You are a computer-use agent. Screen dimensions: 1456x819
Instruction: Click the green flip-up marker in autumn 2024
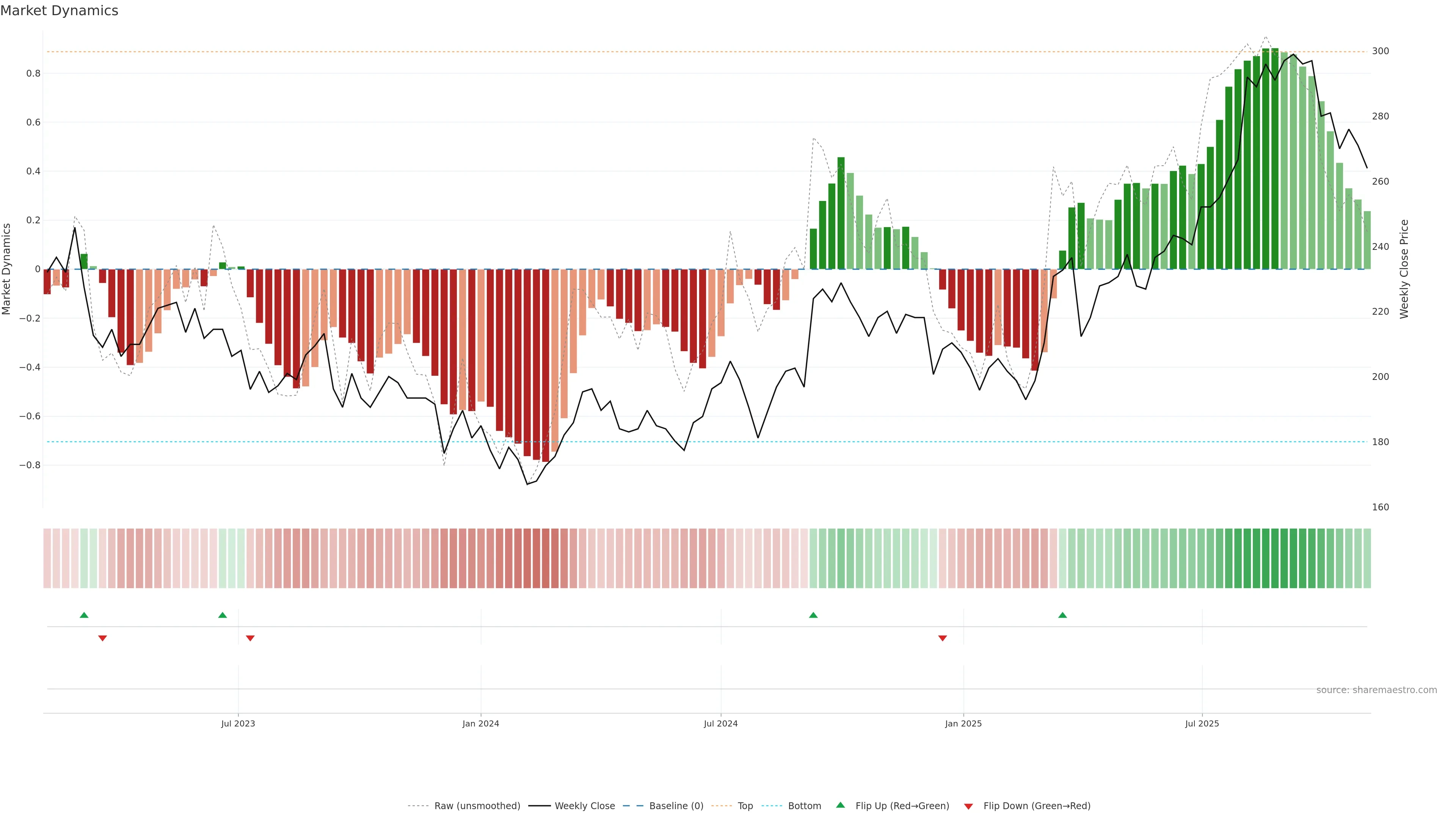(x=813, y=615)
